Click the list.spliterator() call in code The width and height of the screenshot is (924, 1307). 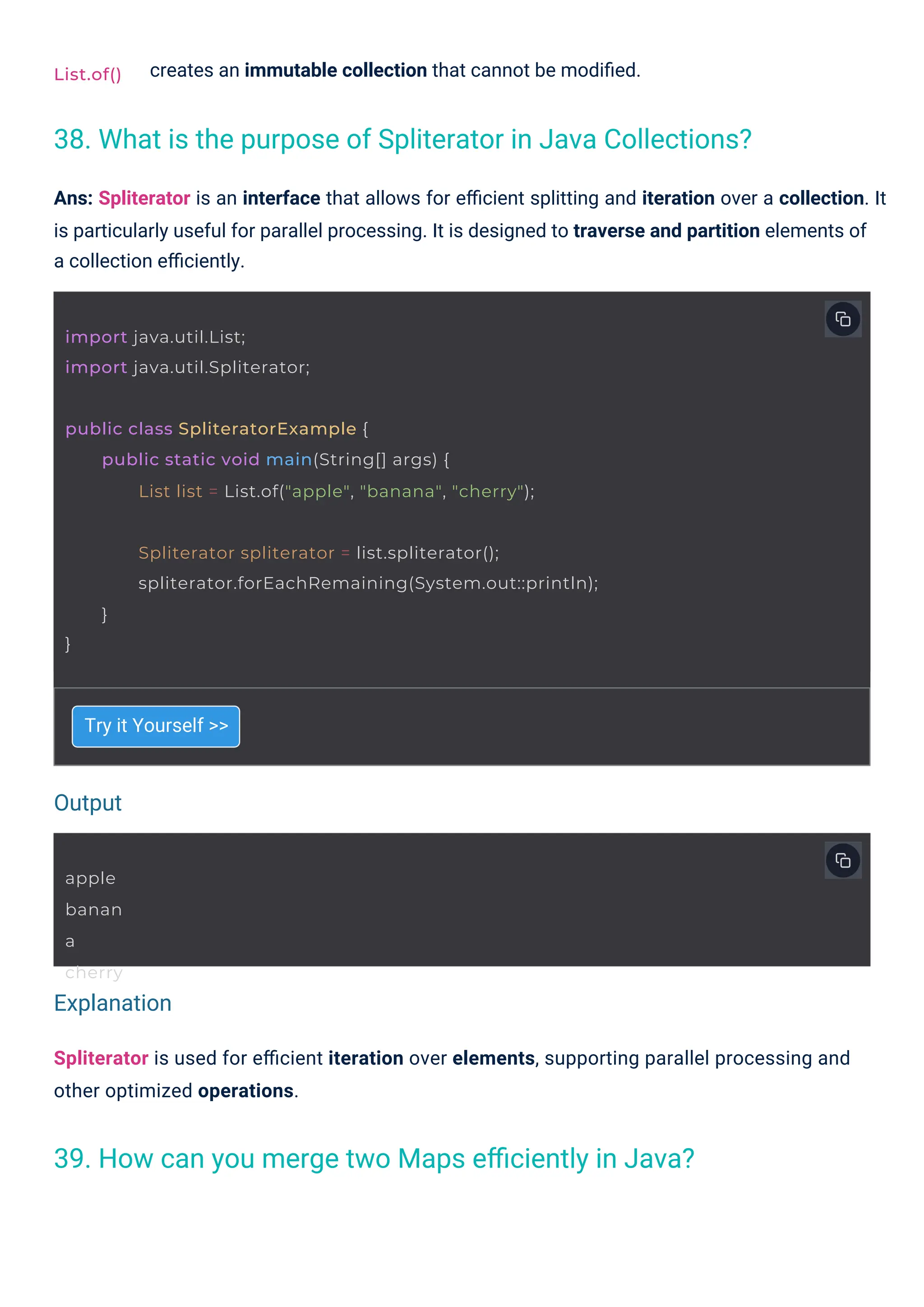click(x=427, y=553)
